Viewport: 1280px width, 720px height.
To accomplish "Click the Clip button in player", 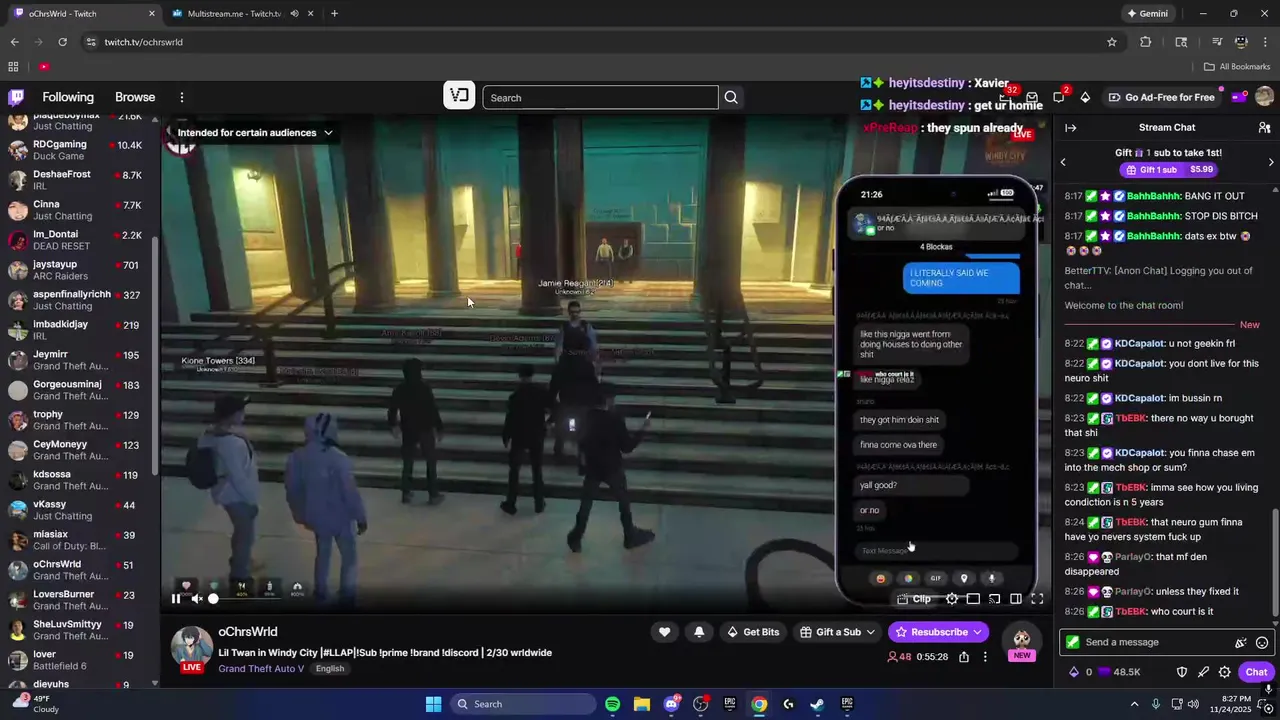I will point(915,599).
